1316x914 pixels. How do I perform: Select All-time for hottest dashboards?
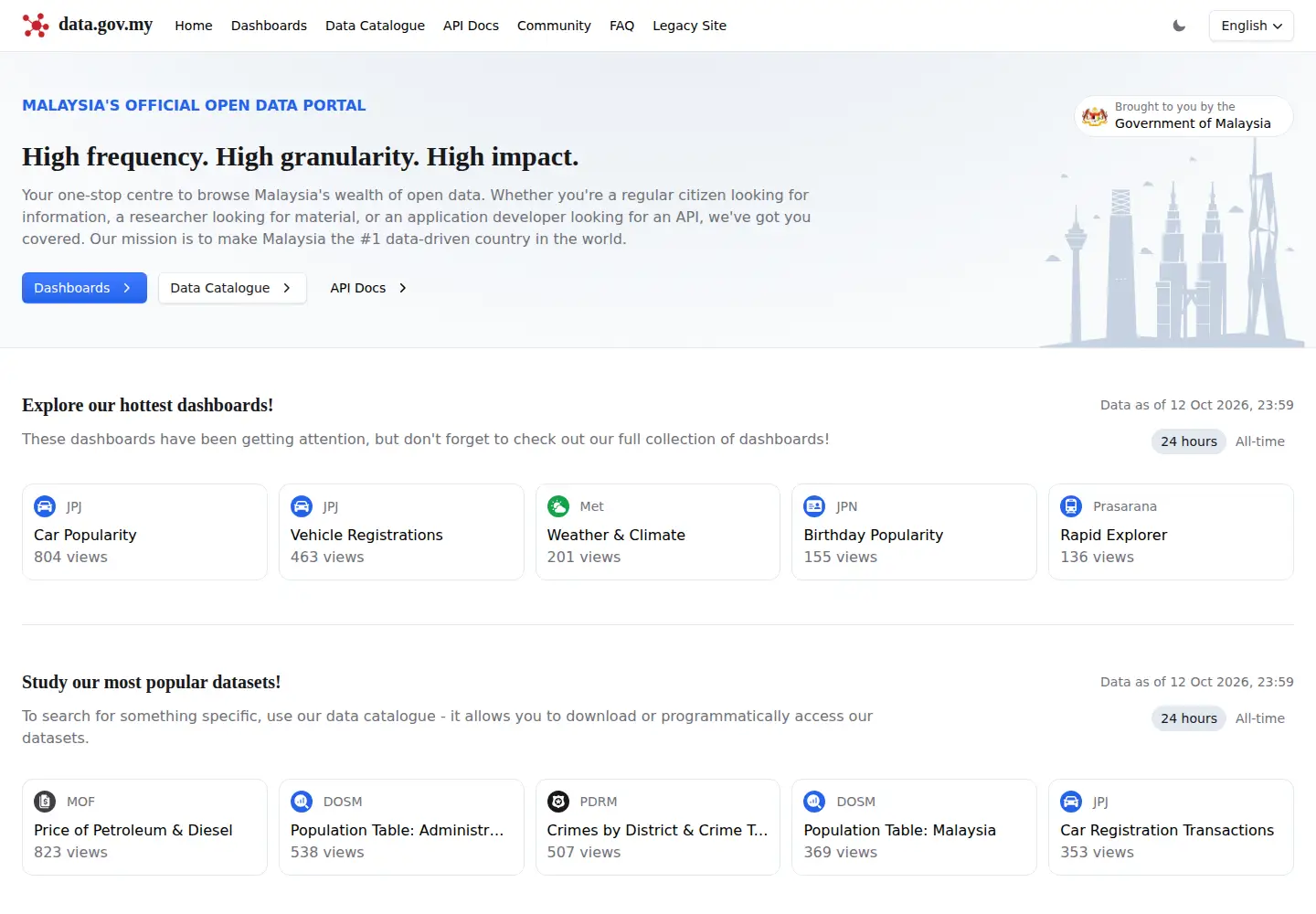point(1259,441)
